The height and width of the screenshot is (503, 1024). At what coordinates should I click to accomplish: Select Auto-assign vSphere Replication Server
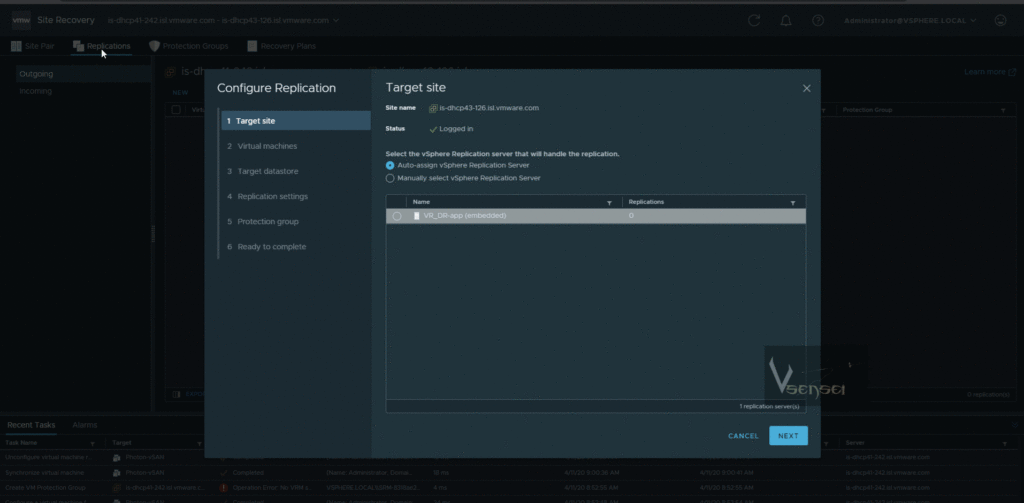[x=390, y=165]
